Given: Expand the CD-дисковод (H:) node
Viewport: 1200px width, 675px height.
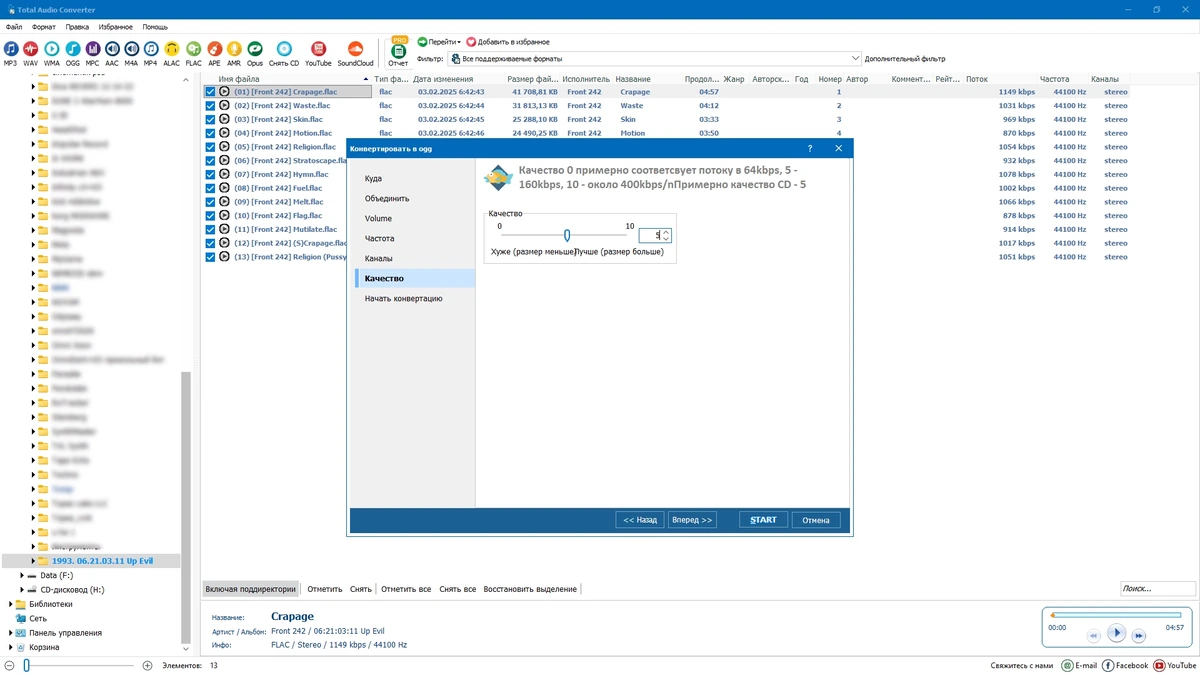Looking at the screenshot, I should tap(22, 590).
